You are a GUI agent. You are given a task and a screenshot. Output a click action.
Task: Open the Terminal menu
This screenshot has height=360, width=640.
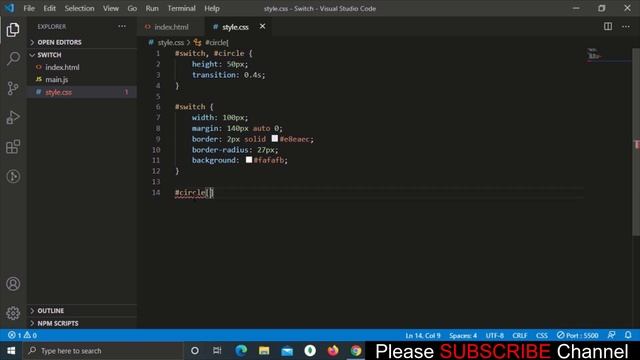click(x=181, y=8)
